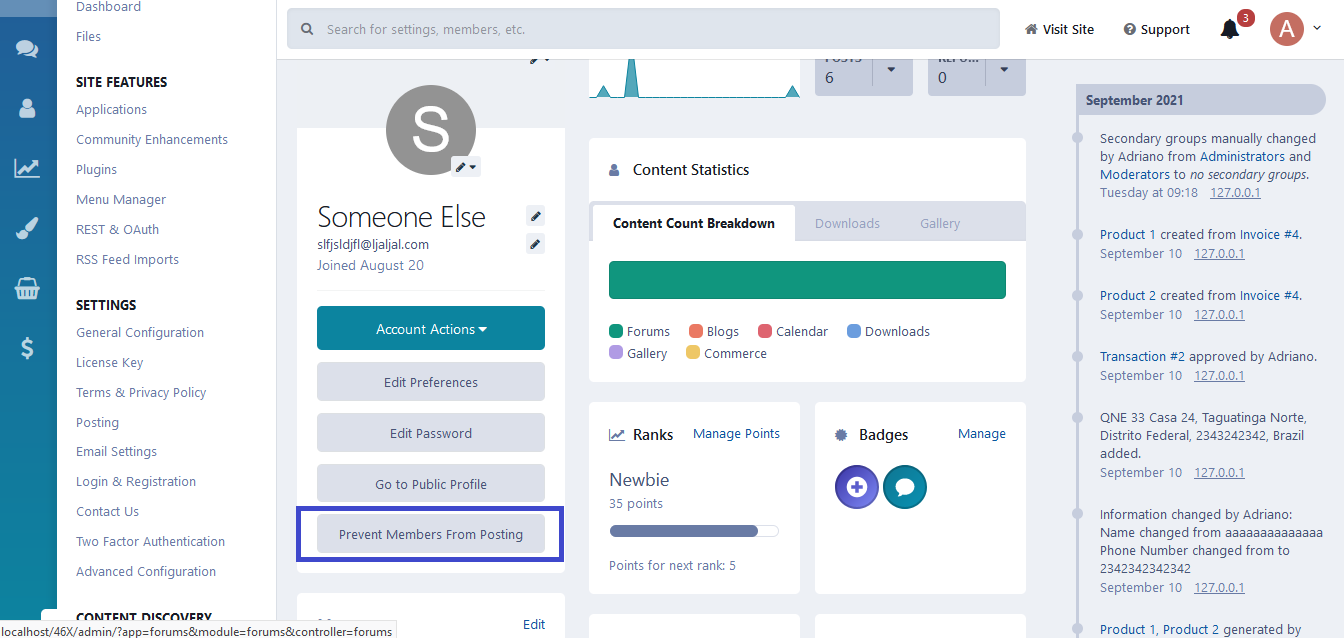Open the notifications bell icon
Screen dimensions: 1344x638
(x=1230, y=29)
